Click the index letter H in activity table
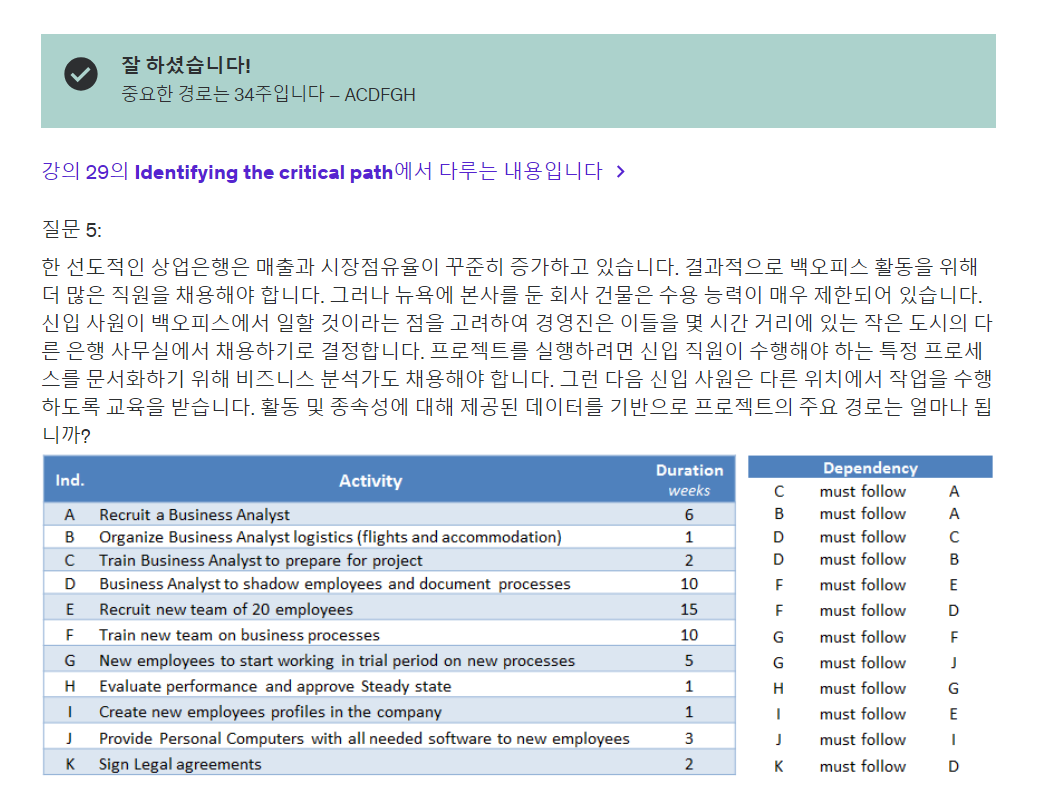 pos(70,686)
